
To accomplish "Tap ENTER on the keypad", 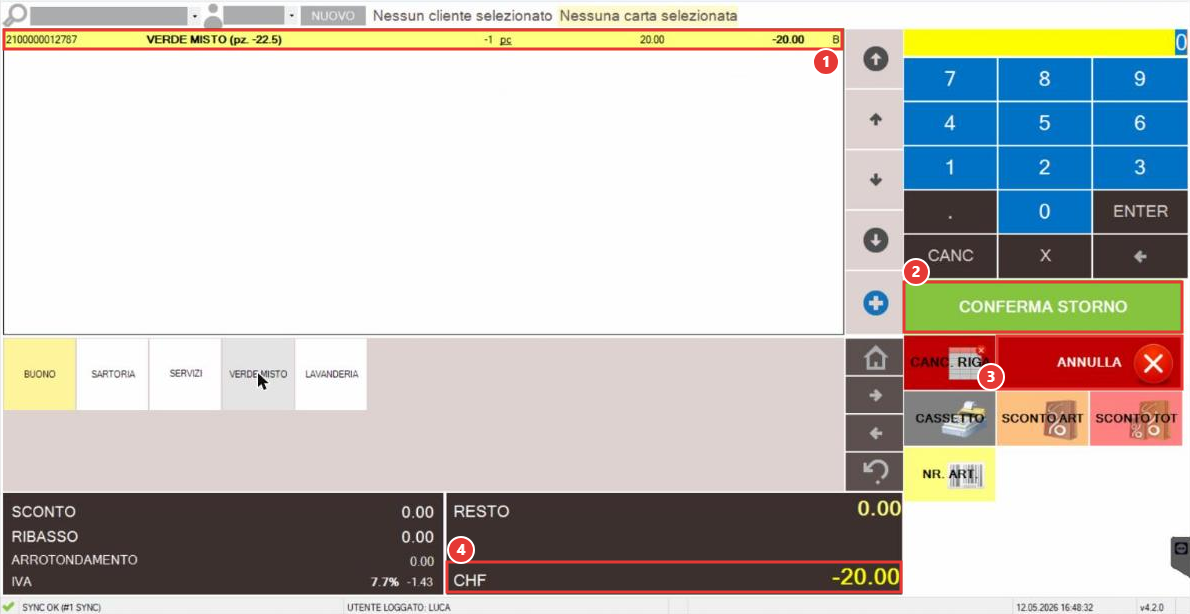I will (1140, 212).
